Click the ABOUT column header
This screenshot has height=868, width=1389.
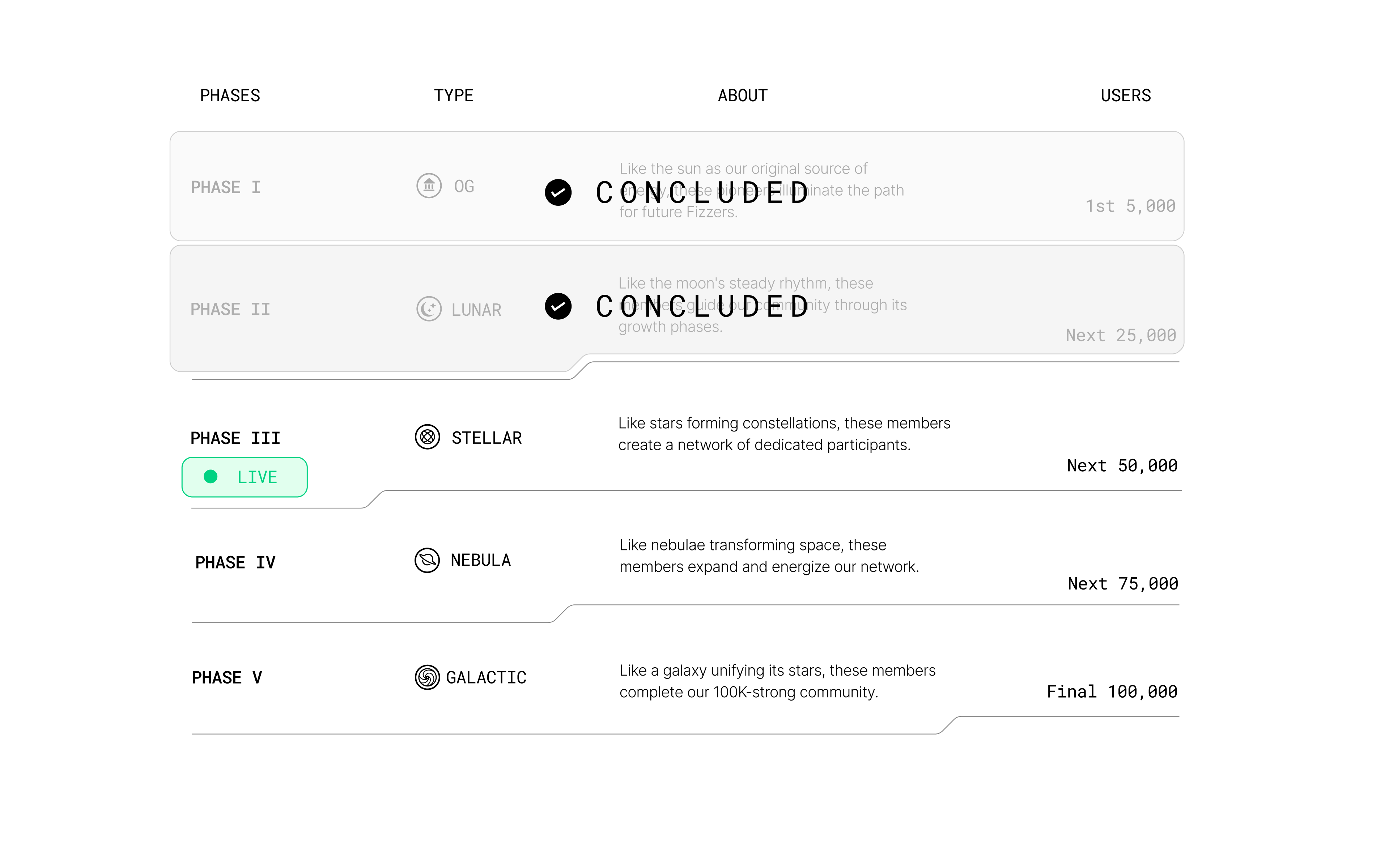click(x=743, y=95)
